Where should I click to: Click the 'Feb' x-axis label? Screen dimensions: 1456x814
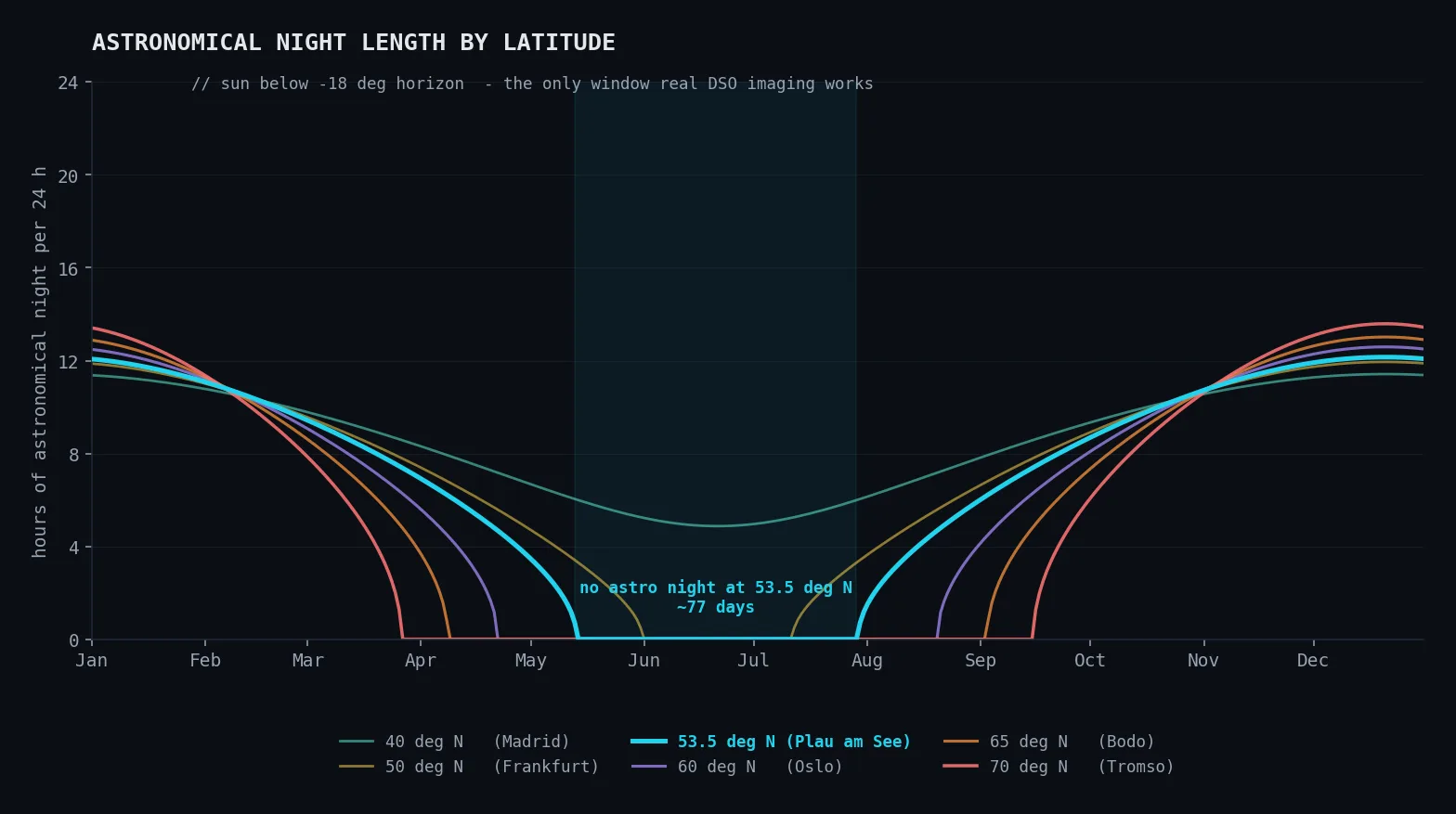click(205, 661)
